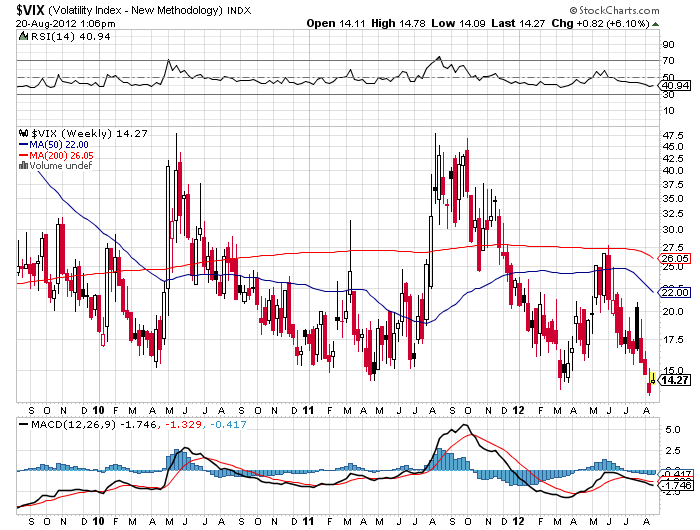700x530 pixels.
Task: Click the year 10 marker under the MACD panel
Action: 98,521
